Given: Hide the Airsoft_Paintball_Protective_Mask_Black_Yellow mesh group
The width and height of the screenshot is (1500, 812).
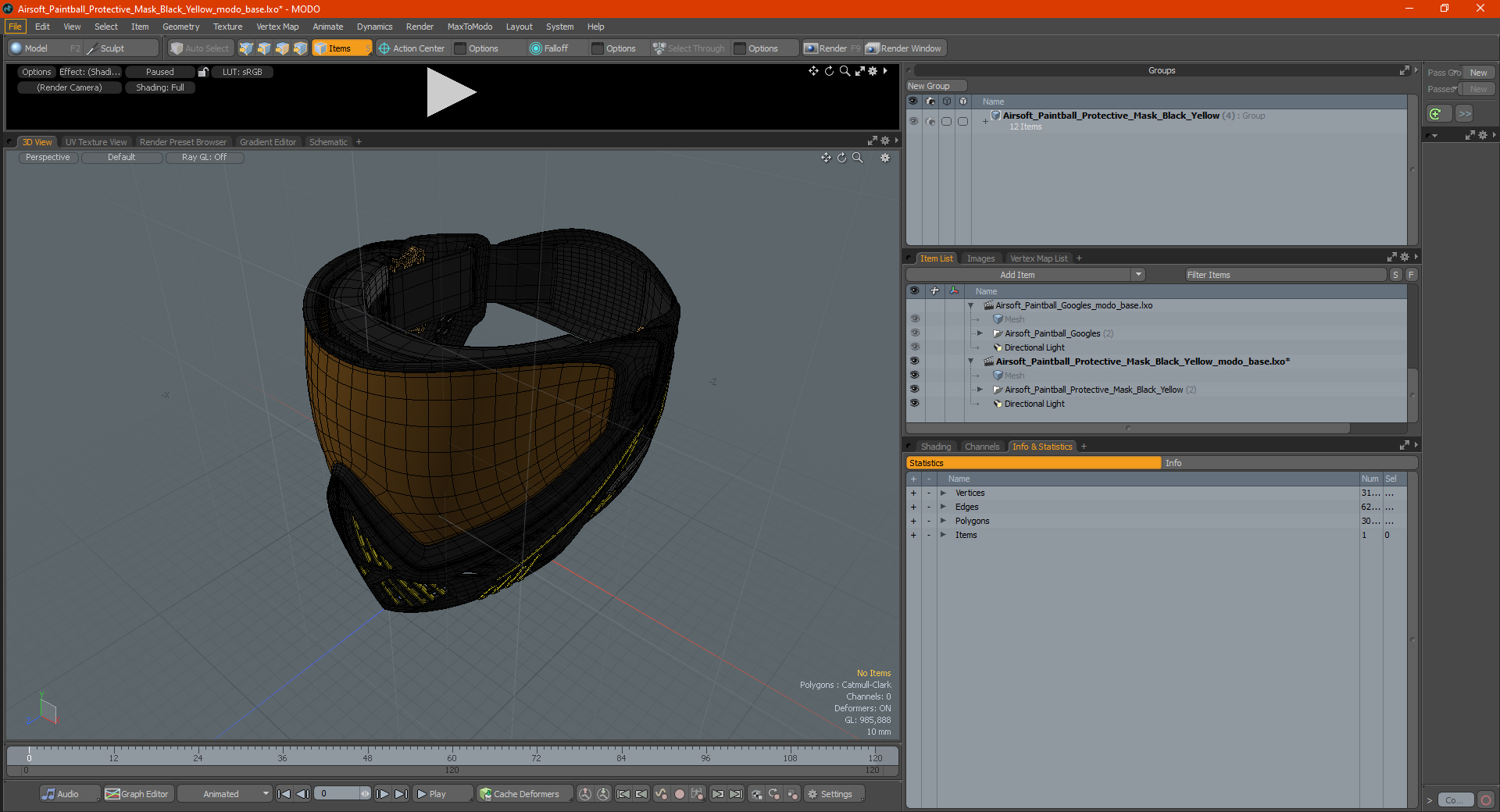Looking at the screenshot, I should click(914, 390).
